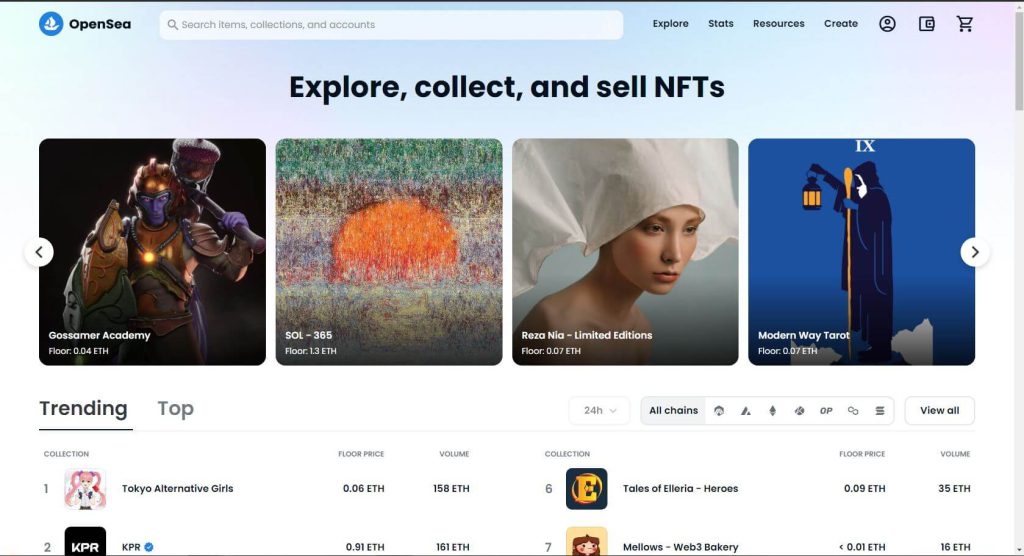Click Floor: 1.3 ETH text on SOL card

click(x=311, y=352)
